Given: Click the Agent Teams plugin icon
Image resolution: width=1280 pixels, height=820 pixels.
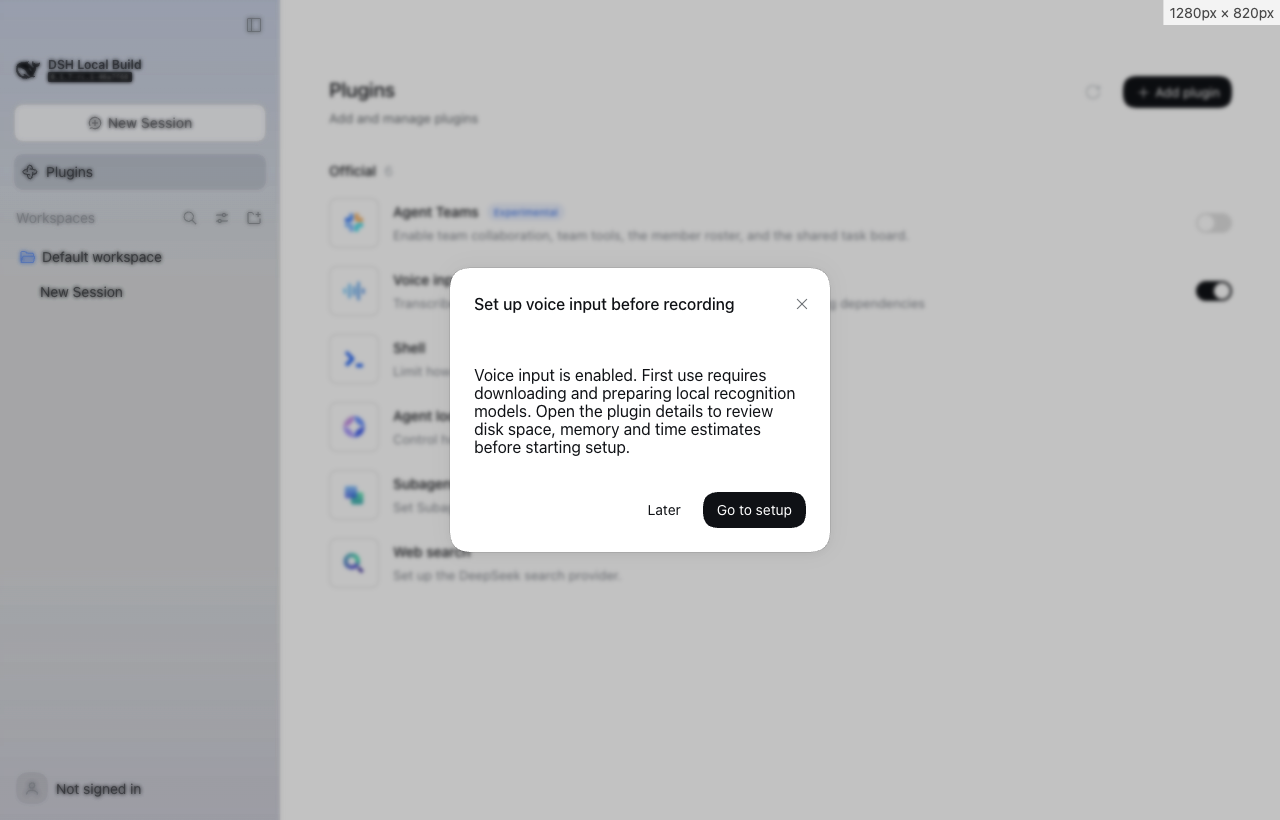Looking at the screenshot, I should click(354, 223).
